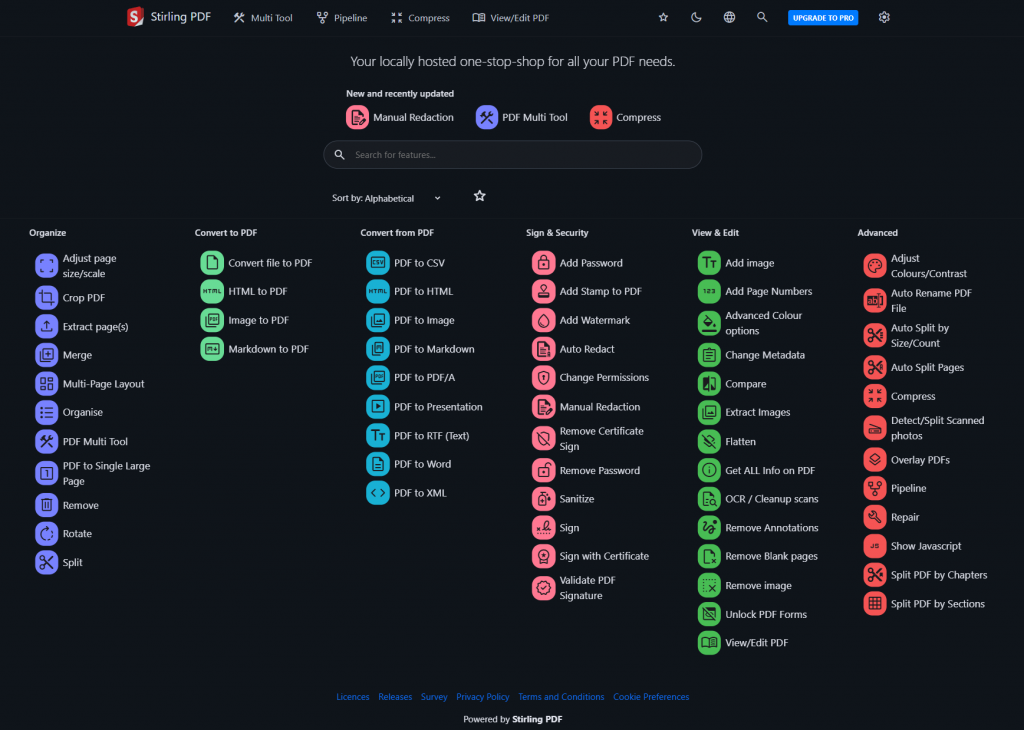Click the Multi-Page Layout icon
This screenshot has width=1024, height=730.
[x=46, y=384]
